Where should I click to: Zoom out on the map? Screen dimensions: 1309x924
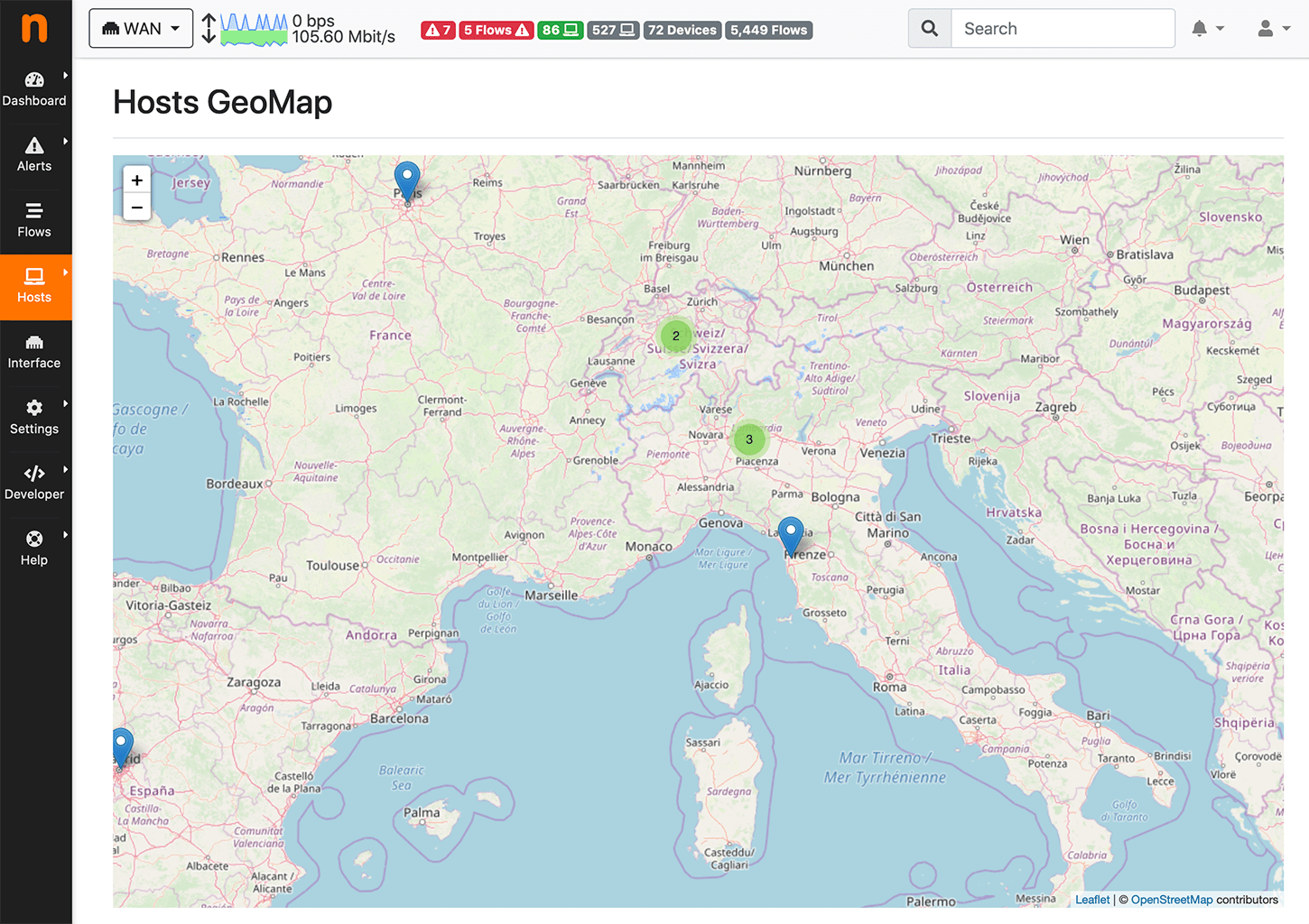pos(137,207)
